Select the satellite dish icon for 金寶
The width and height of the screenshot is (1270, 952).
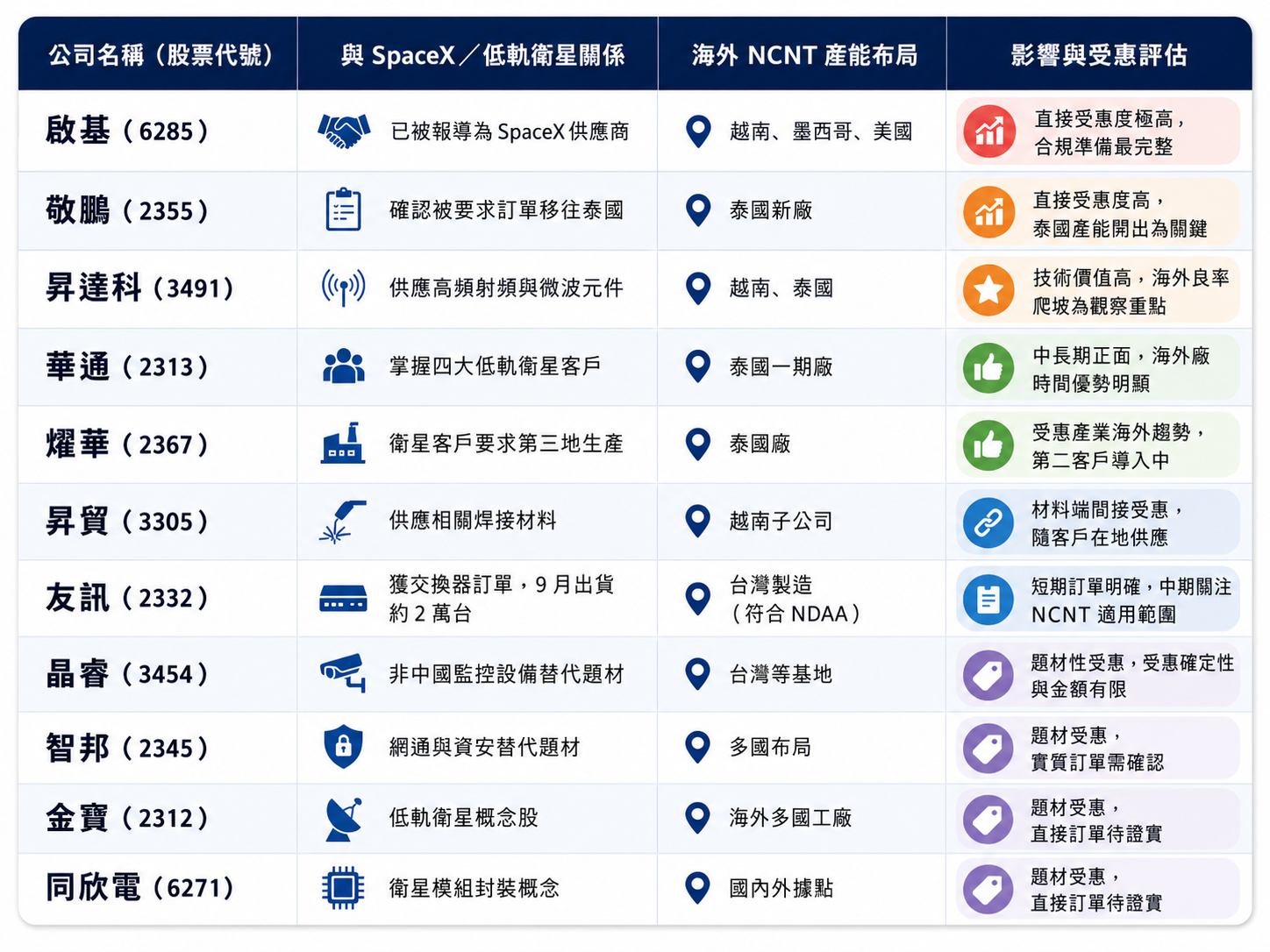click(343, 819)
